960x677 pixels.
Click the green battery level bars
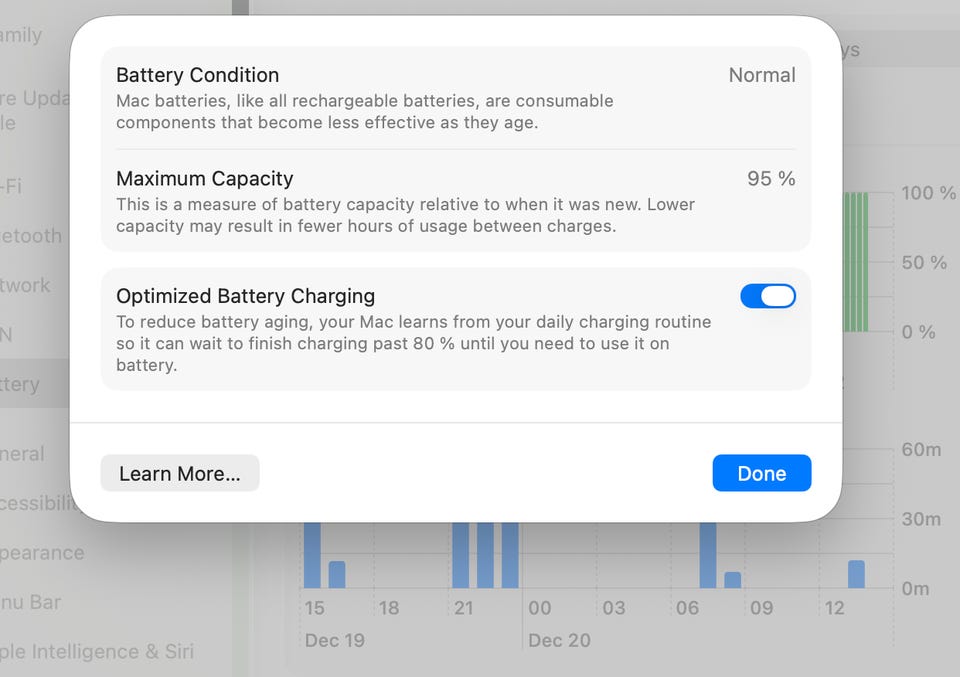pyautogui.click(x=855, y=262)
